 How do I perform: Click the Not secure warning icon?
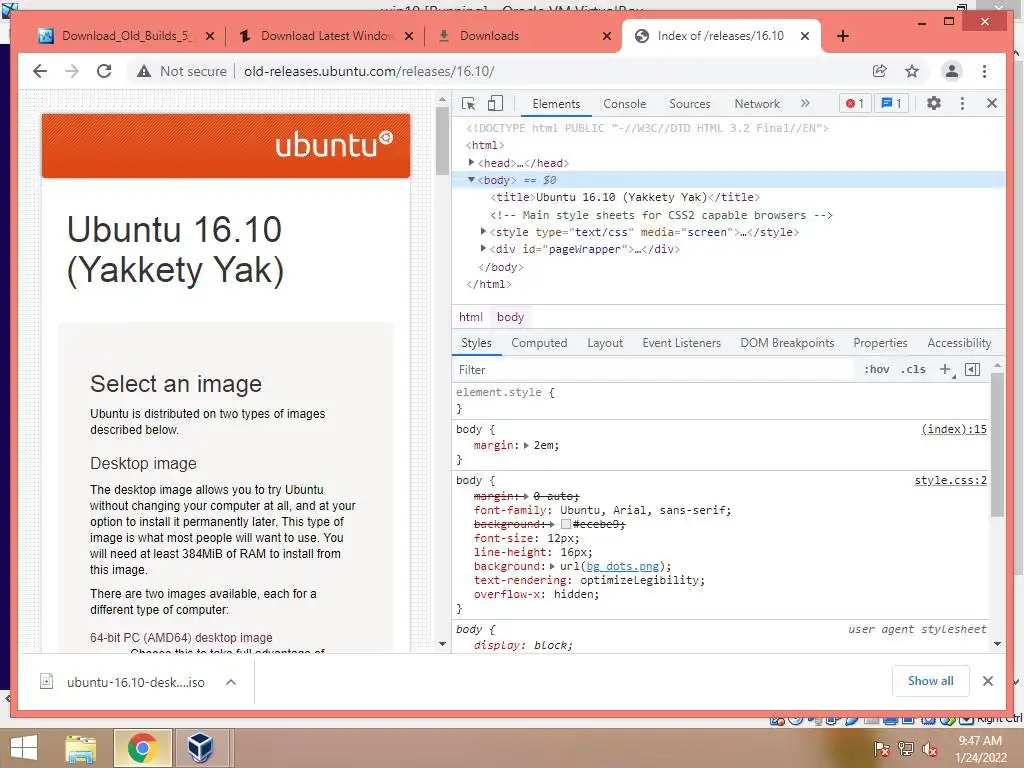(x=144, y=71)
